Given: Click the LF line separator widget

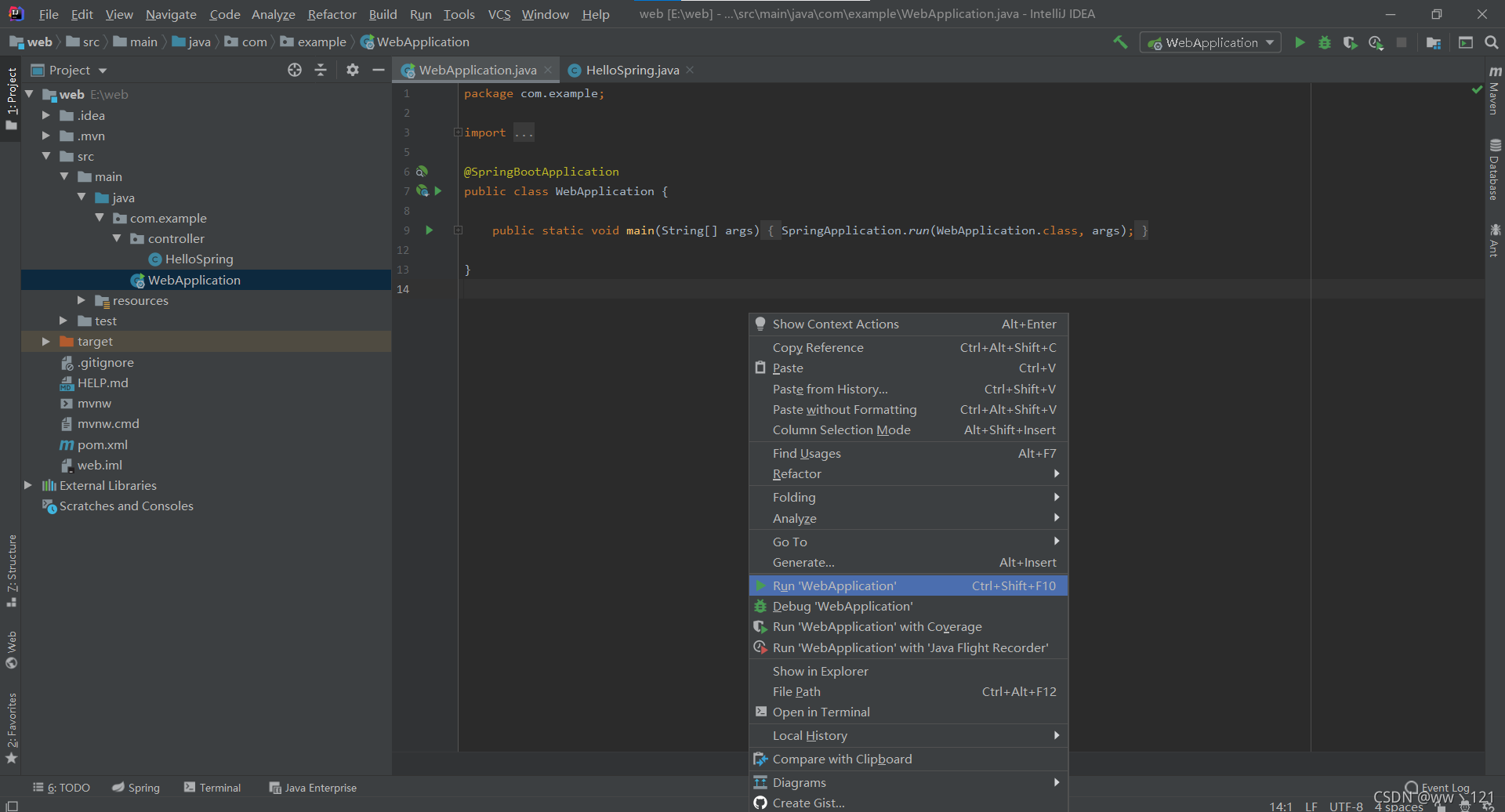Looking at the screenshot, I should click(1311, 806).
